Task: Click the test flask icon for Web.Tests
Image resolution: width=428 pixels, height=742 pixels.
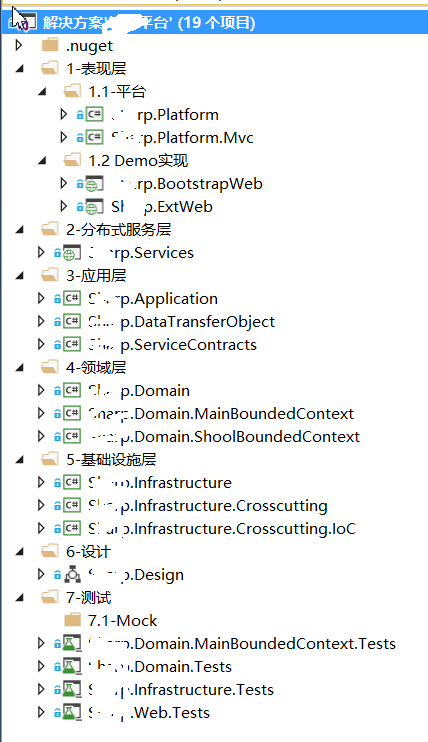Action: point(72,713)
